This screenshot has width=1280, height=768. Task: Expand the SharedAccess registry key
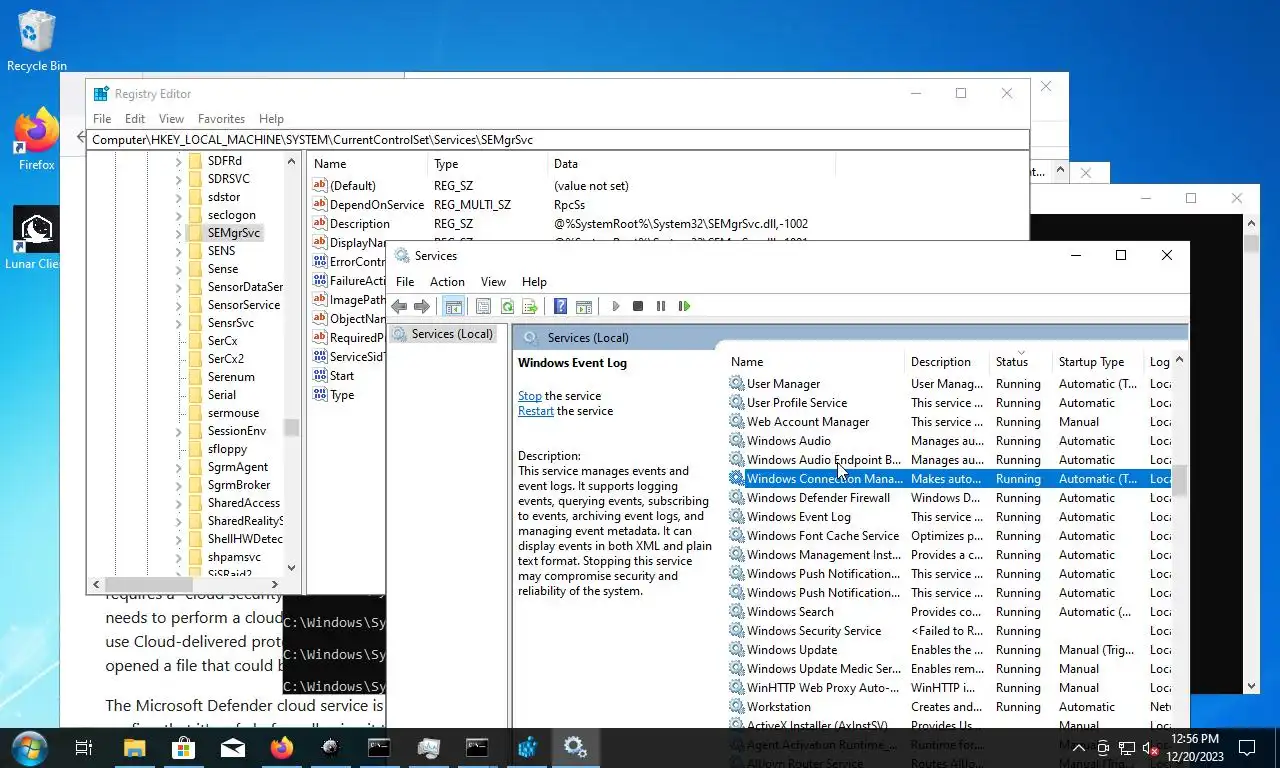pos(179,503)
